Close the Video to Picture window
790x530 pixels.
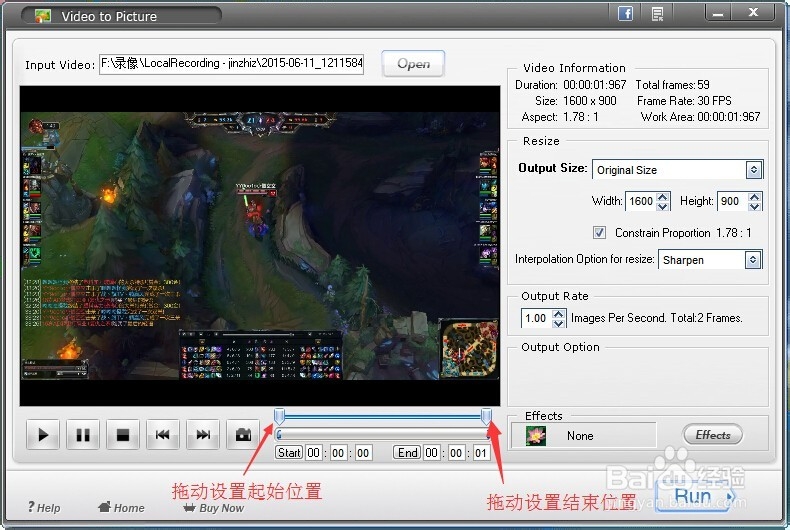click(753, 13)
